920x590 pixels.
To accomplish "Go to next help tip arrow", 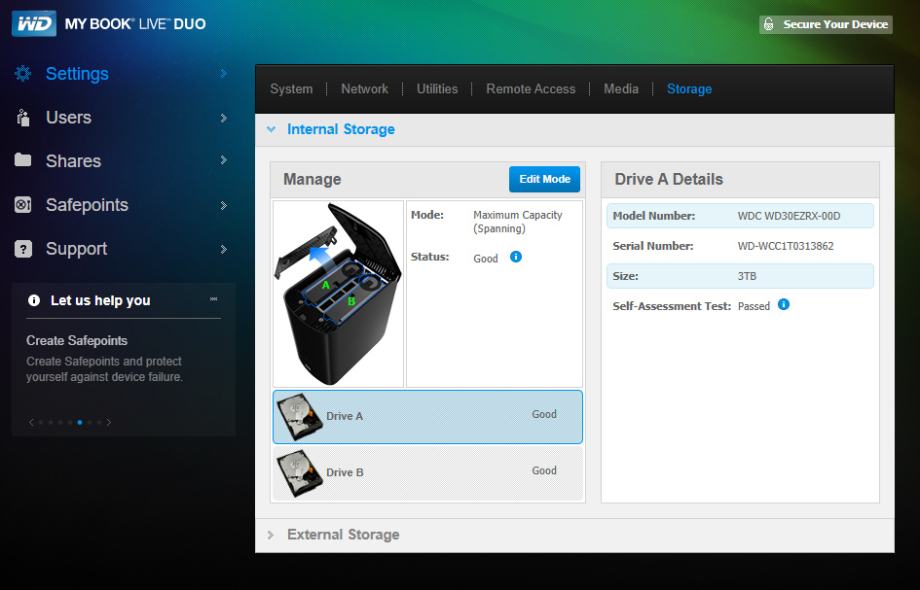I will [109, 422].
